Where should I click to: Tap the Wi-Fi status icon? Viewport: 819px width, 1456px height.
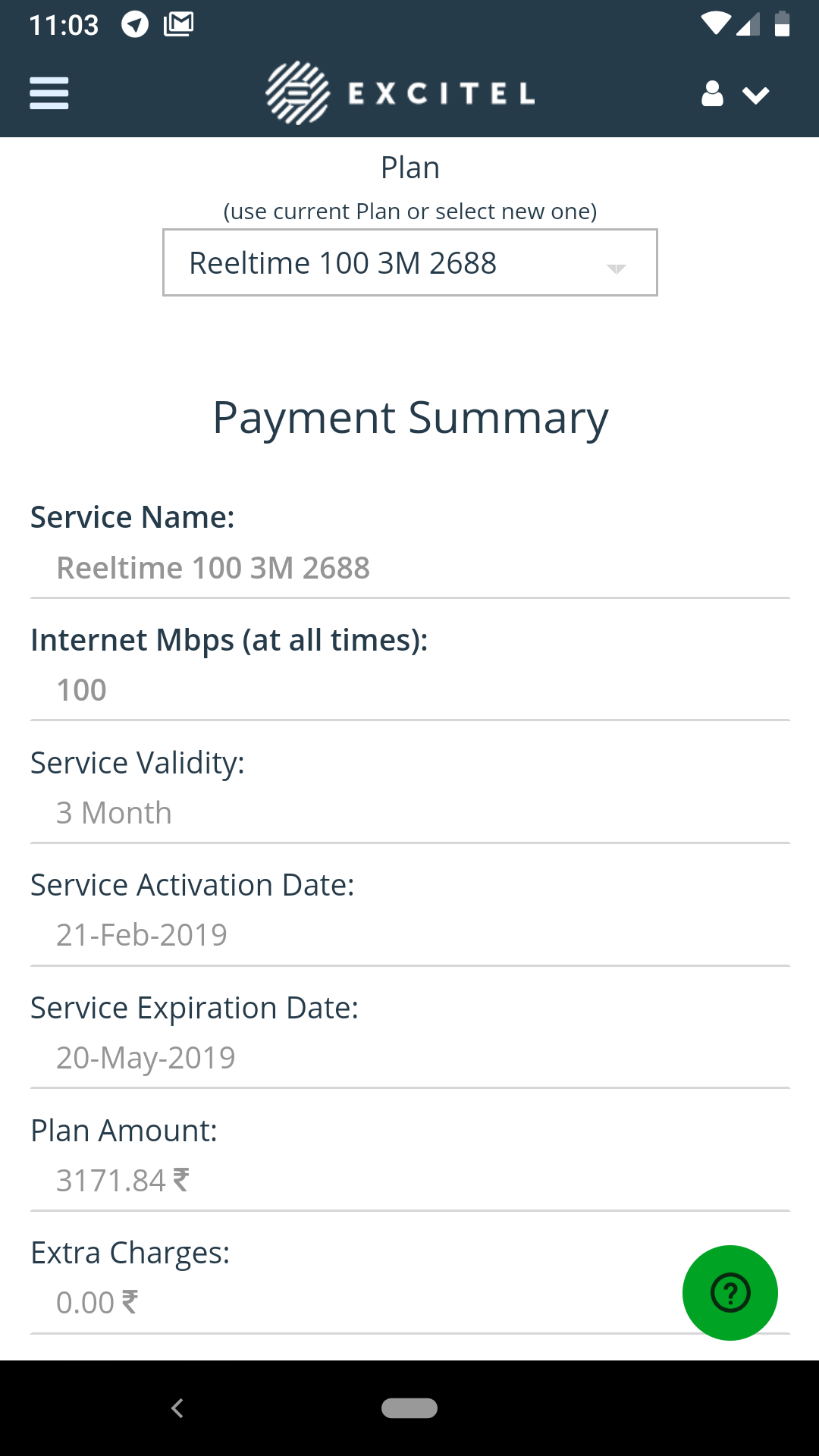pyautogui.click(x=715, y=24)
